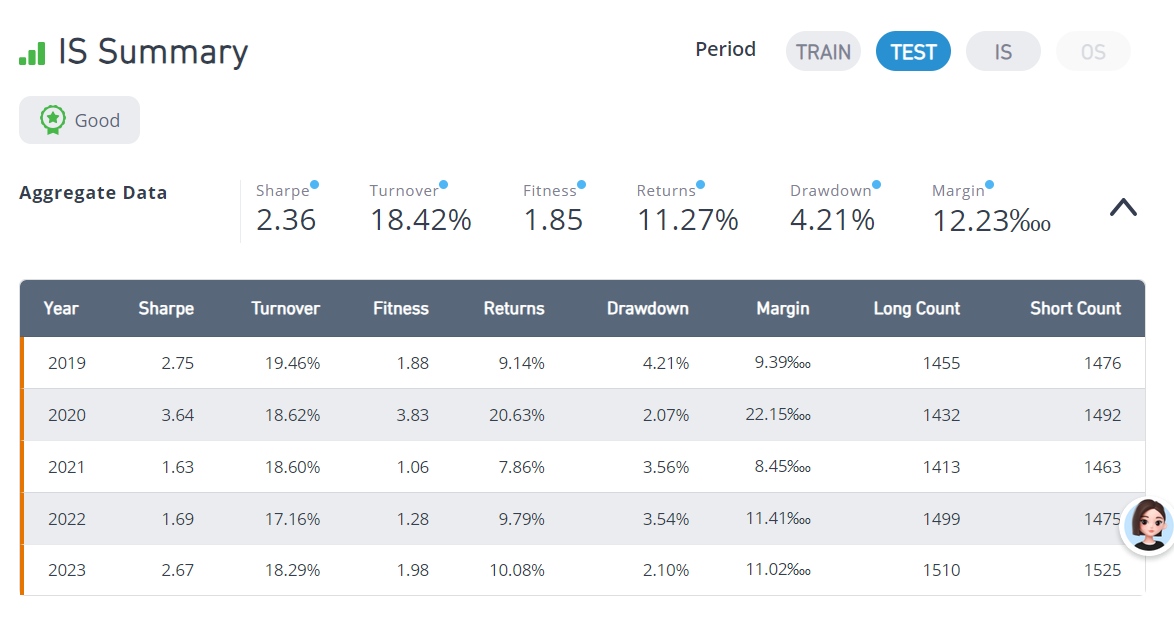This screenshot has width=1174, height=617.
Task: Click the orange marker on 2023 row
Action: 22,570
